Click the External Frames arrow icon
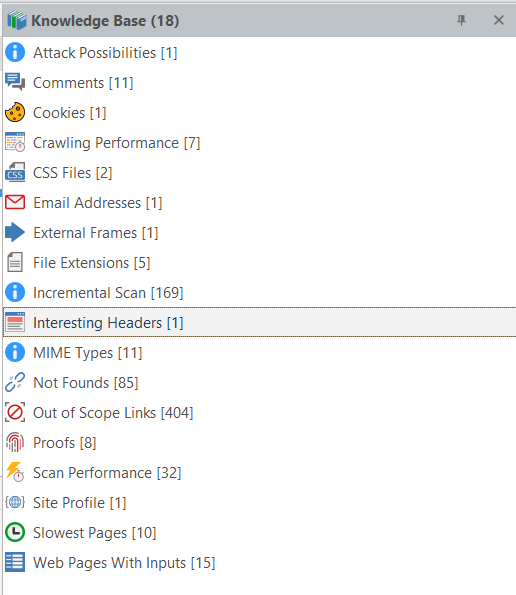516x595 pixels. click(x=15, y=232)
